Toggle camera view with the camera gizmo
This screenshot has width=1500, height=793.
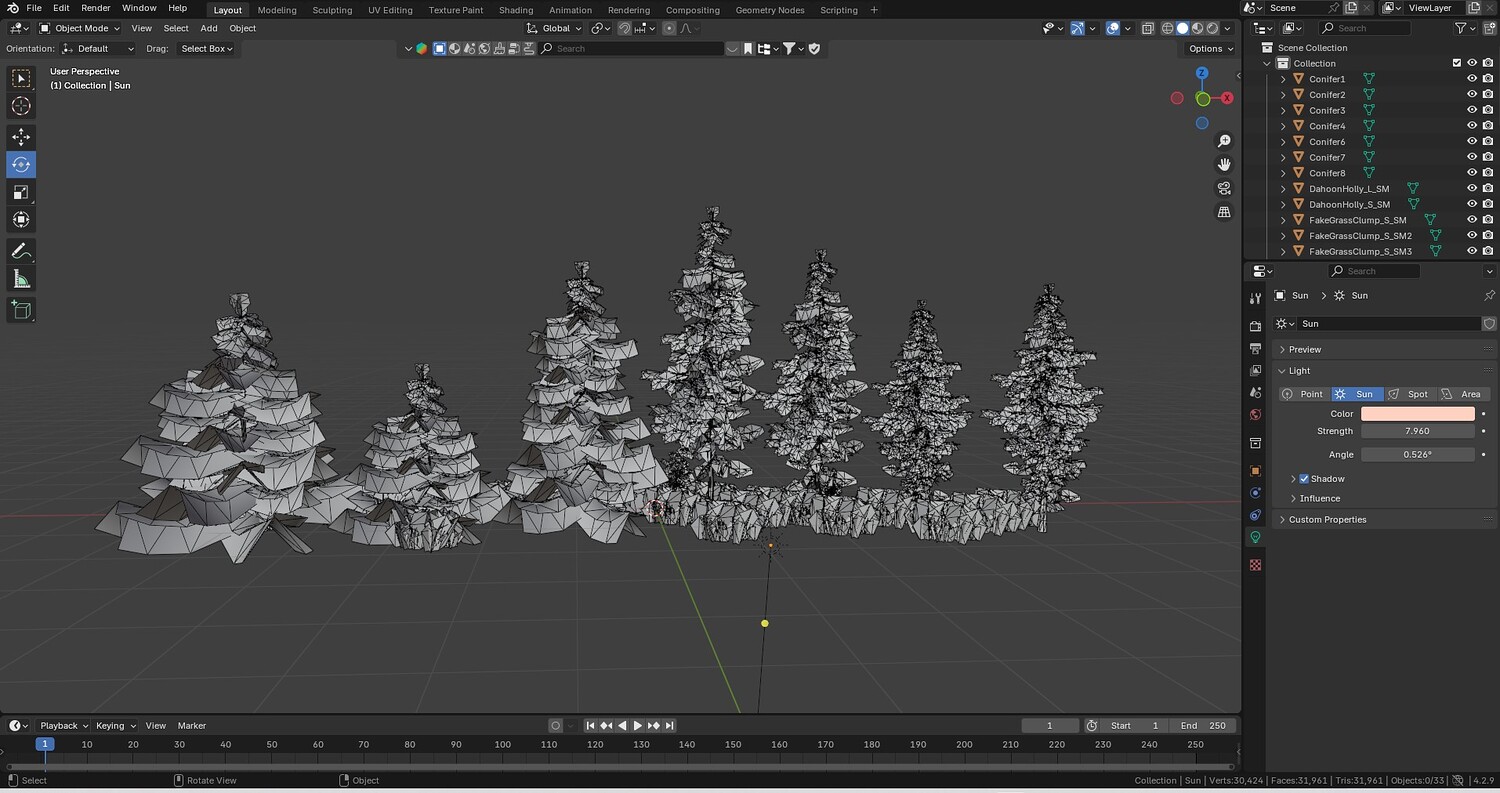[x=1224, y=188]
